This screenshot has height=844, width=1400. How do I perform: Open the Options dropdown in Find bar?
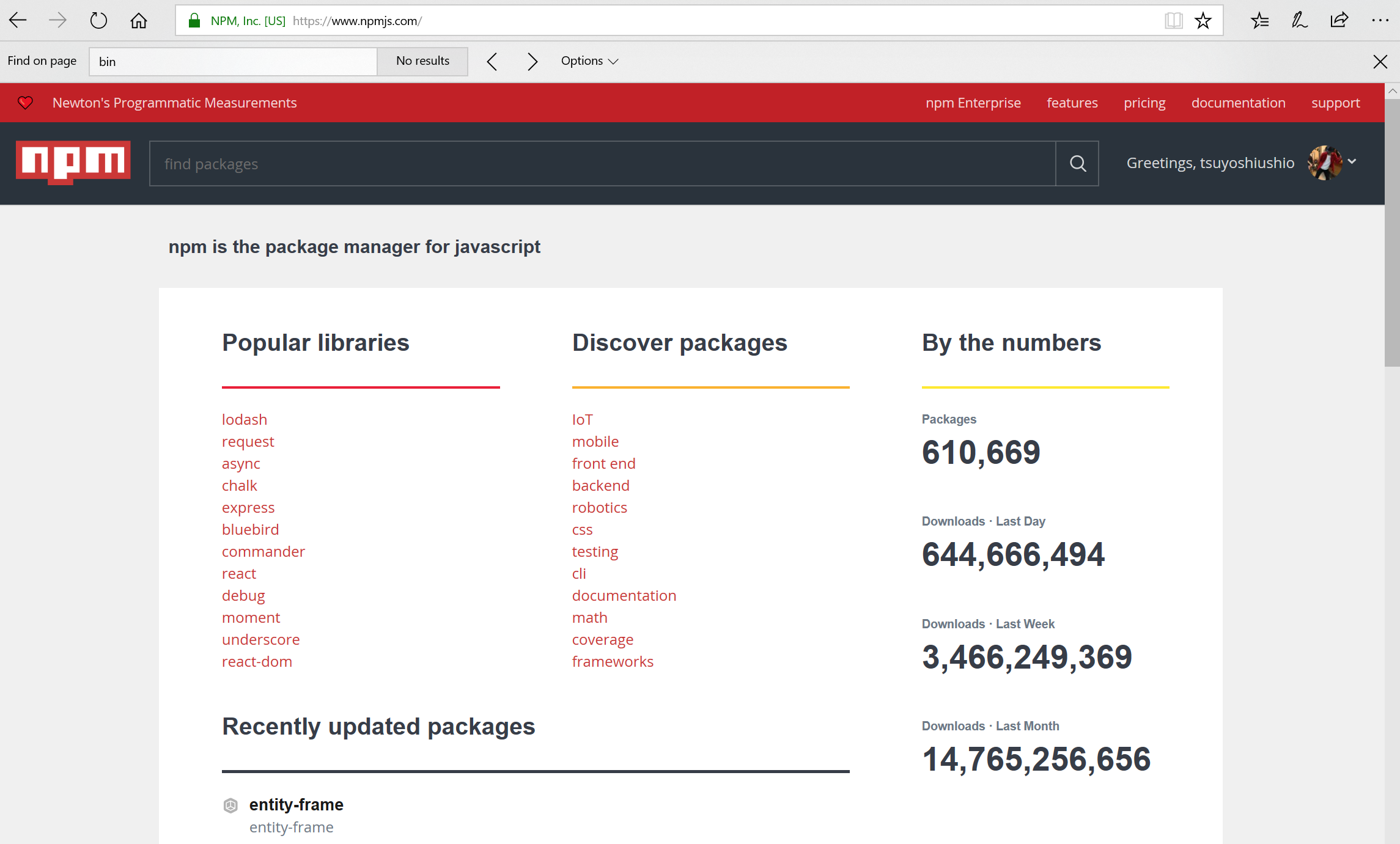[588, 61]
